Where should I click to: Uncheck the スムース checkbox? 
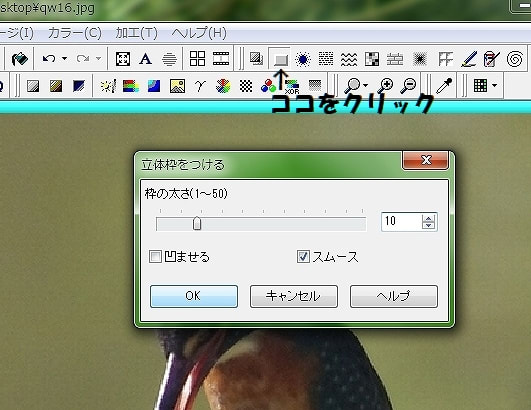303,257
